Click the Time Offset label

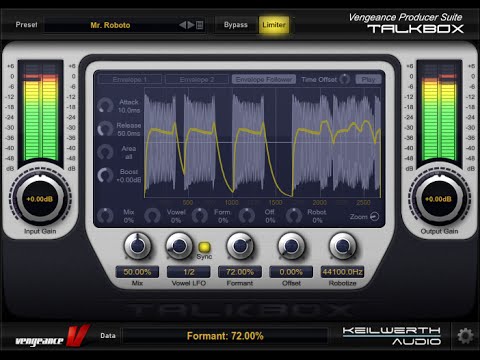pyautogui.click(x=319, y=79)
